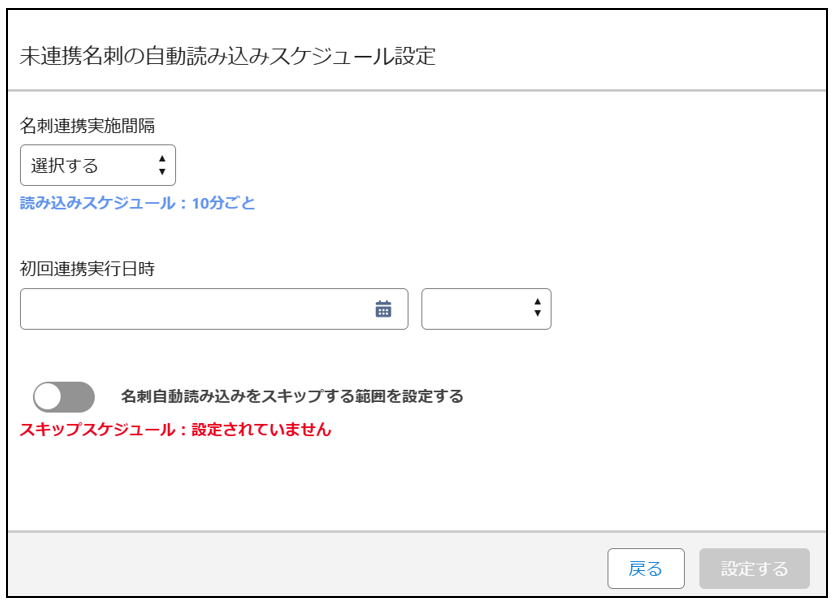832x602 pixels.
Task: Click the 設定する button
Action: tap(754, 568)
